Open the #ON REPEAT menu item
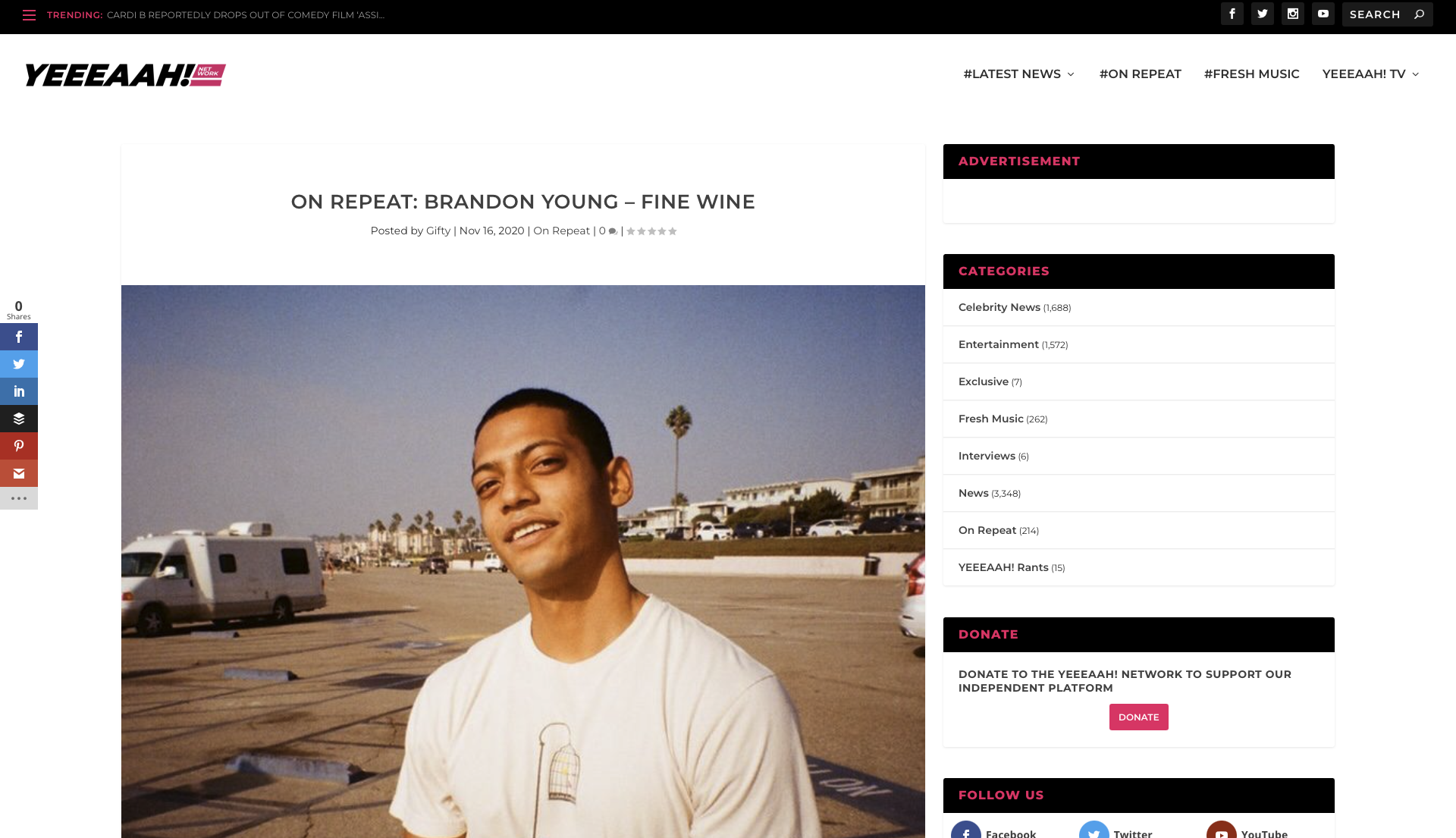This screenshot has width=1456, height=838. pos(1140,74)
